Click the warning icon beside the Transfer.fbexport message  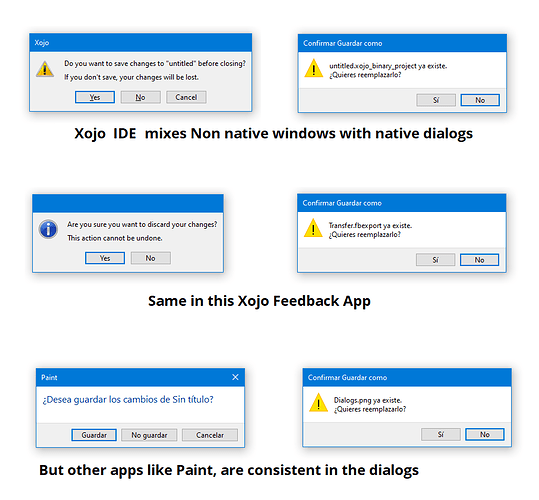[x=313, y=228]
